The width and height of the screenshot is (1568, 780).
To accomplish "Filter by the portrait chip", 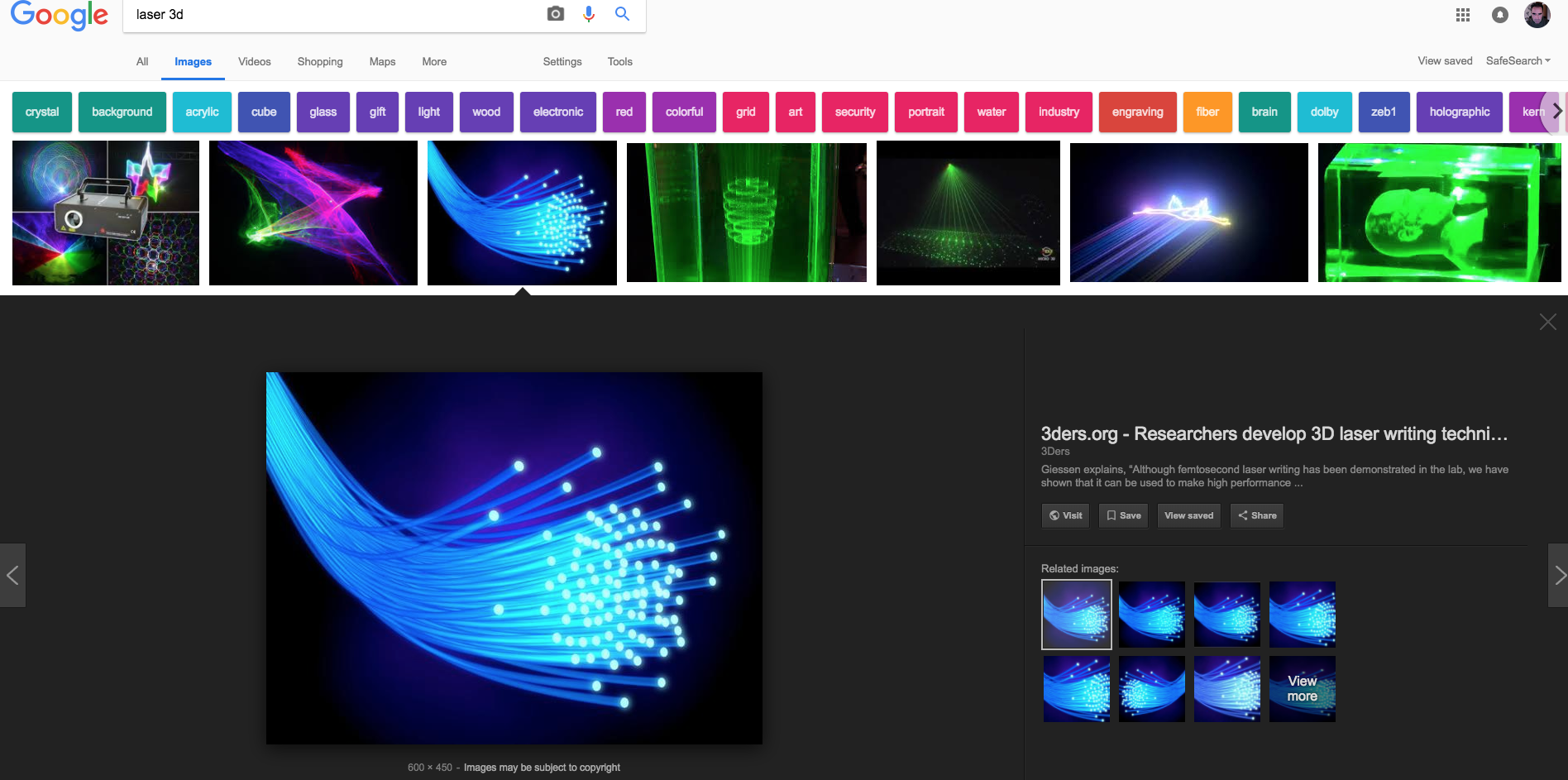I will point(926,112).
